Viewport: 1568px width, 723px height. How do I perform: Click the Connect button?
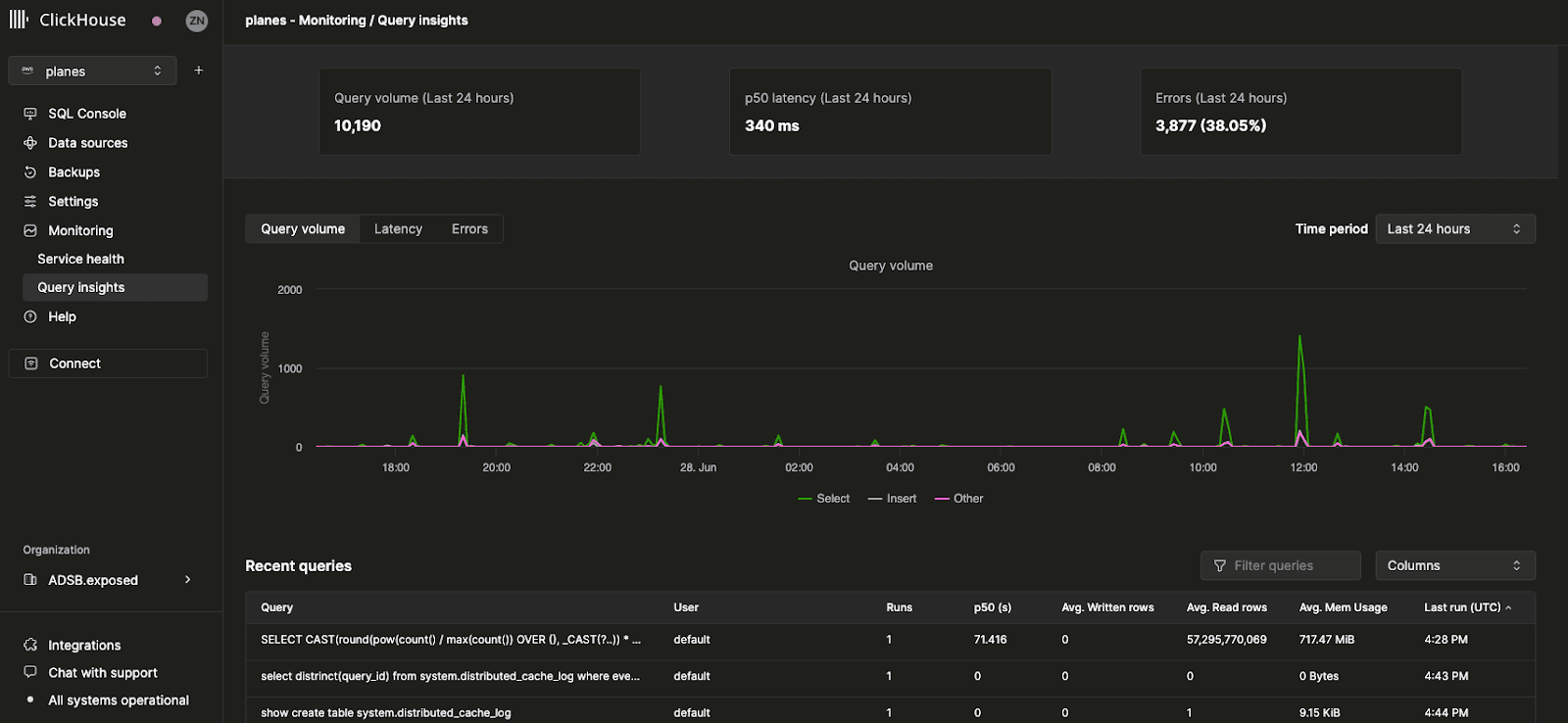pos(108,363)
